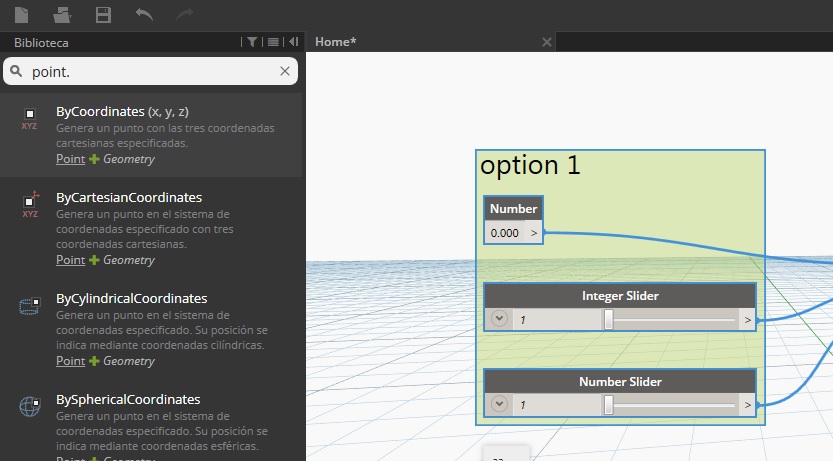
Task: Click the Number Slider handle
Action: (608, 406)
